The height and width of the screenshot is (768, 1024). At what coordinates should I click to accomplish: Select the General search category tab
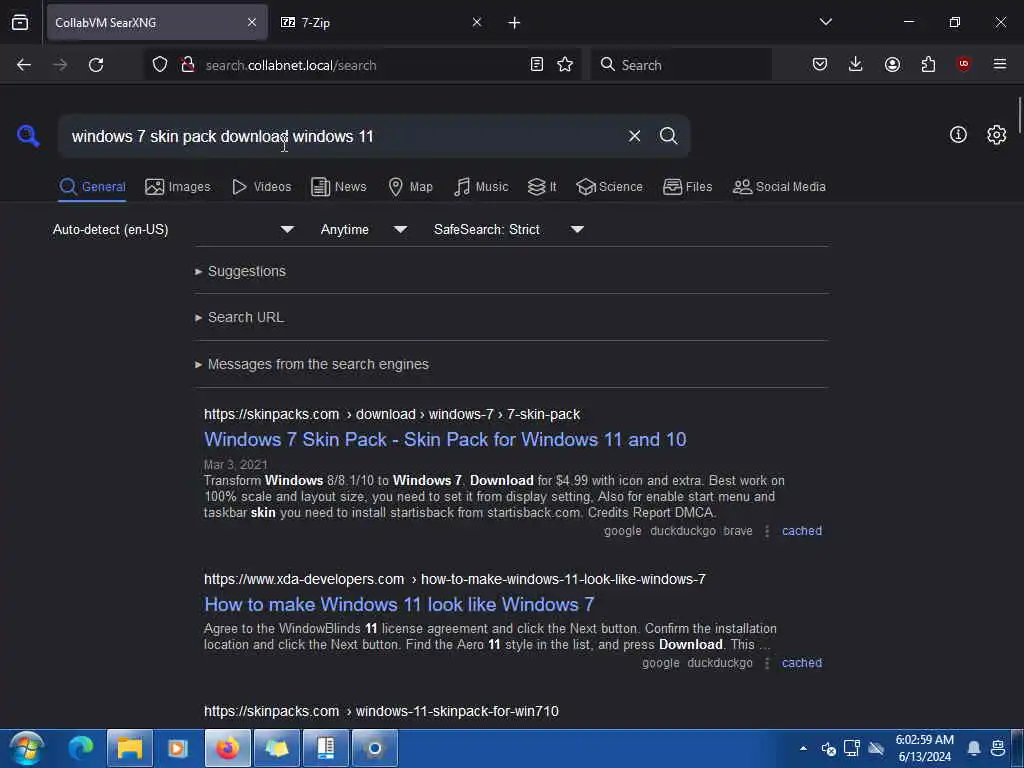click(x=92, y=187)
